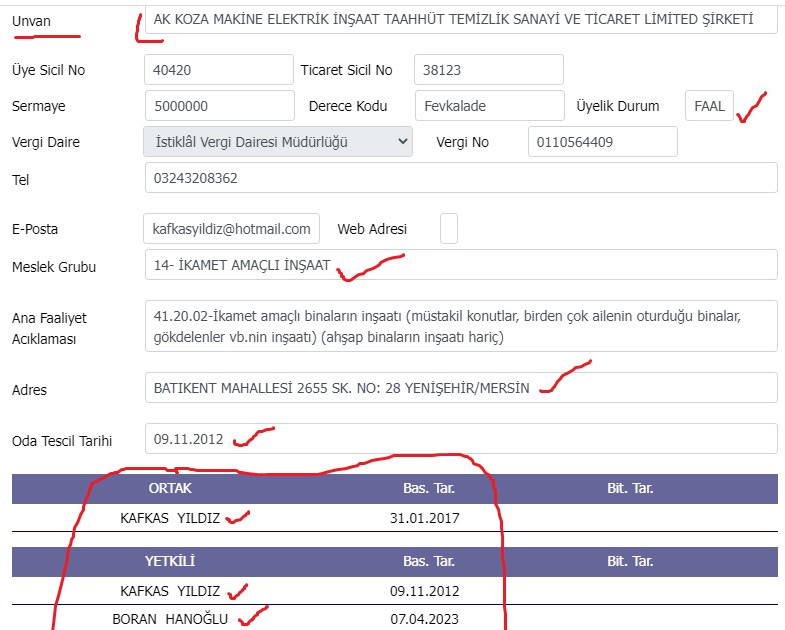Click Bas. Tar. header in YETKİLİ table
The height and width of the screenshot is (630, 785).
(x=429, y=561)
